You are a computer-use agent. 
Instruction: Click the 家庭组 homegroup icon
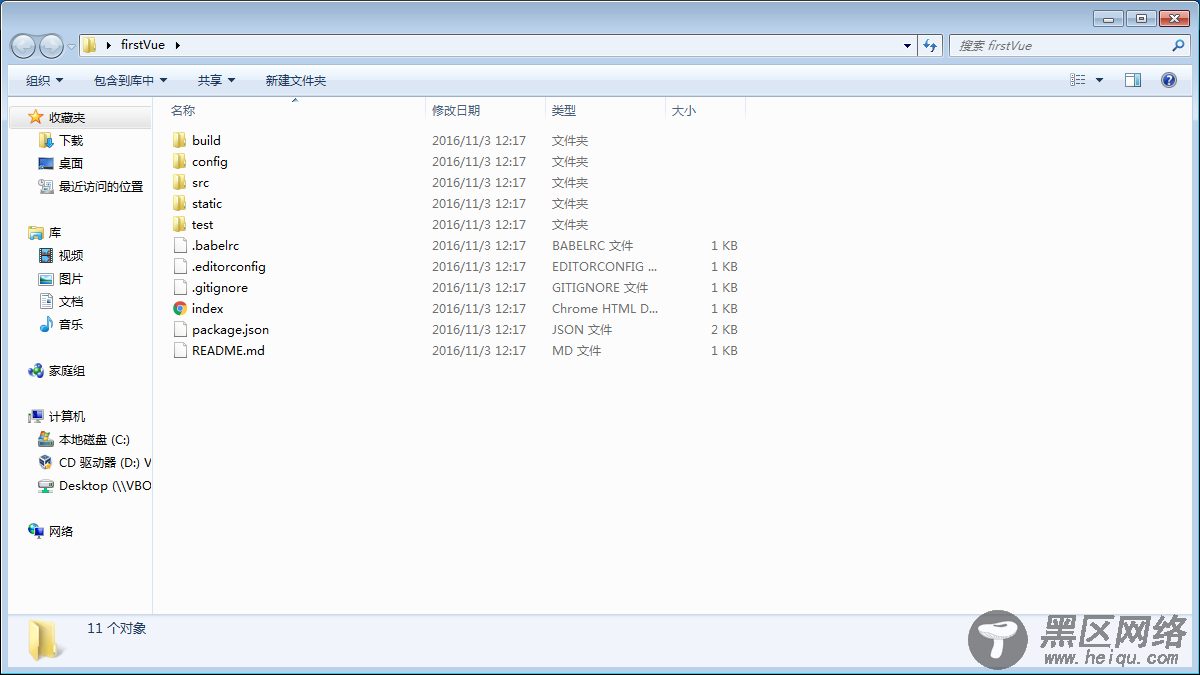(x=36, y=371)
